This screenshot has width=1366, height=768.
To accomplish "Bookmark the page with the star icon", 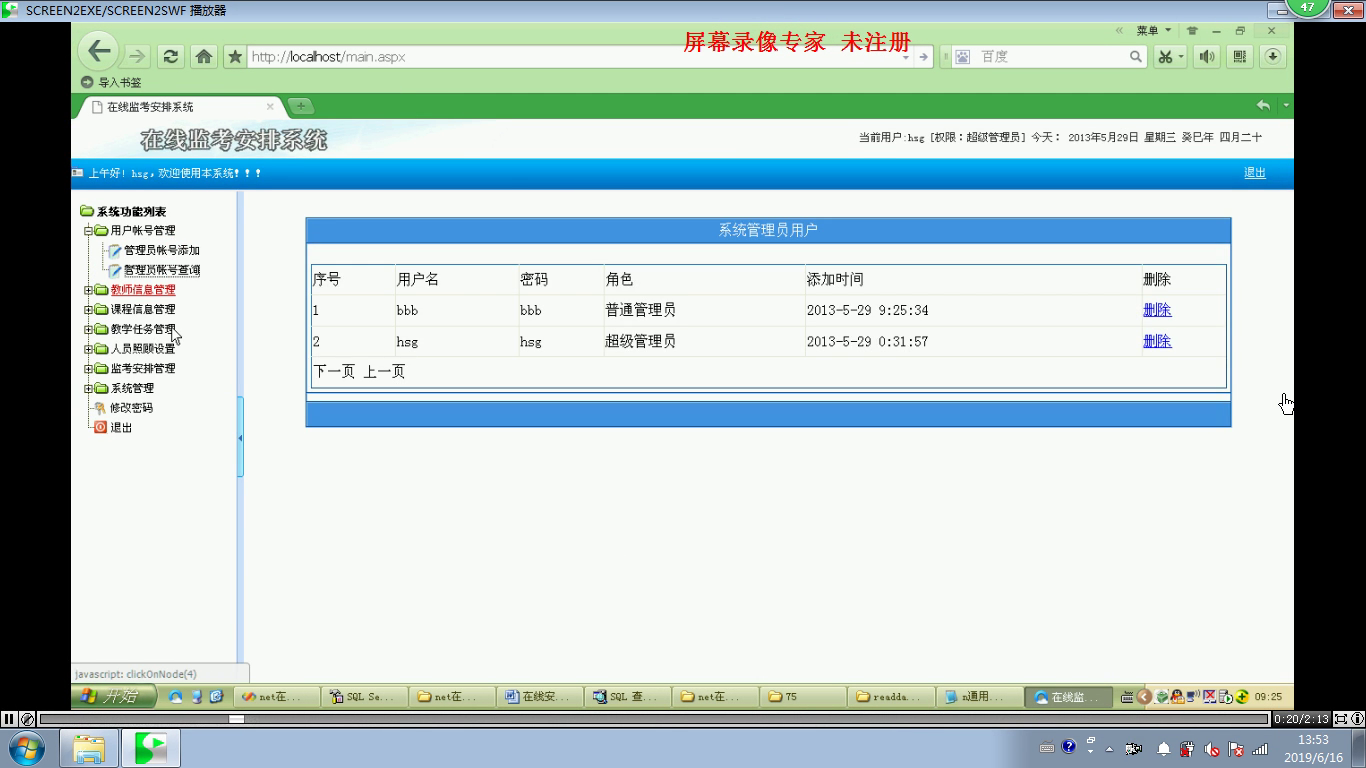I will [235, 57].
